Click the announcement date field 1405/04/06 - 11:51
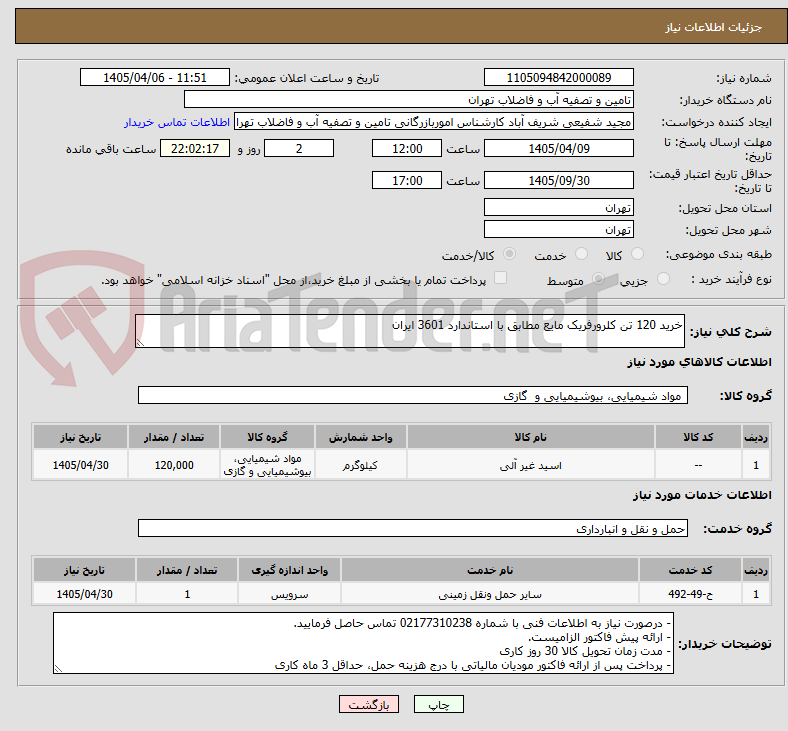Viewport: 788px width, 731px height. tap(155, 77)
